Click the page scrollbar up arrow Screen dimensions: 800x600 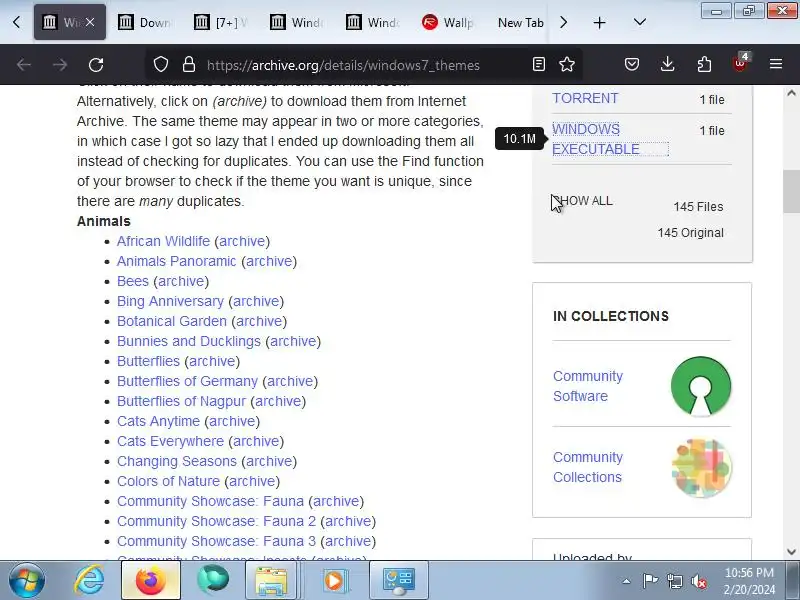pyautogui.click(x=791, y=93)
